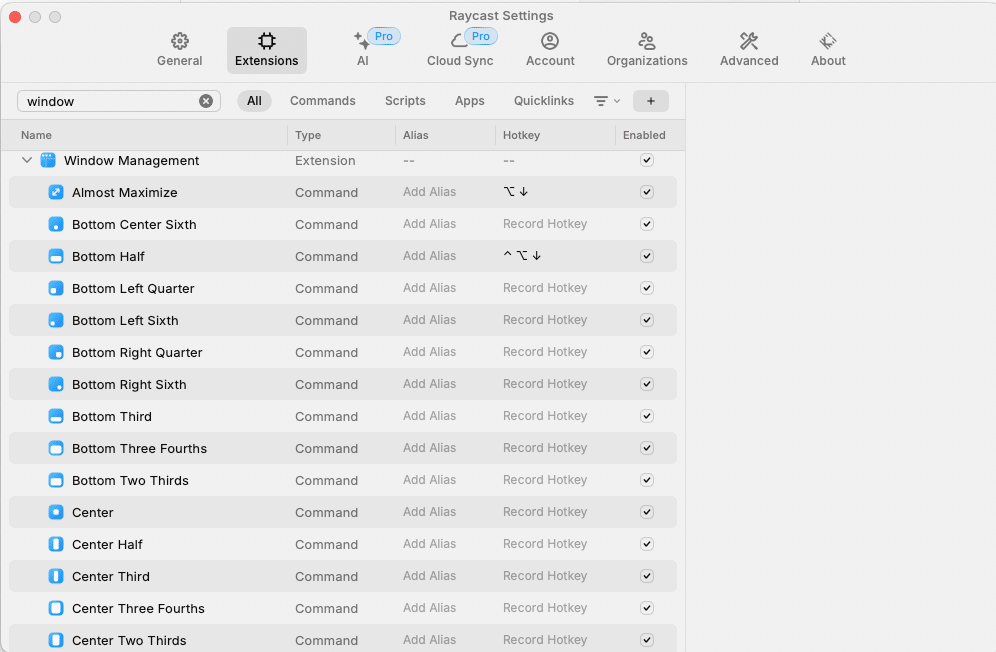Filter list by Scripts

405,101
